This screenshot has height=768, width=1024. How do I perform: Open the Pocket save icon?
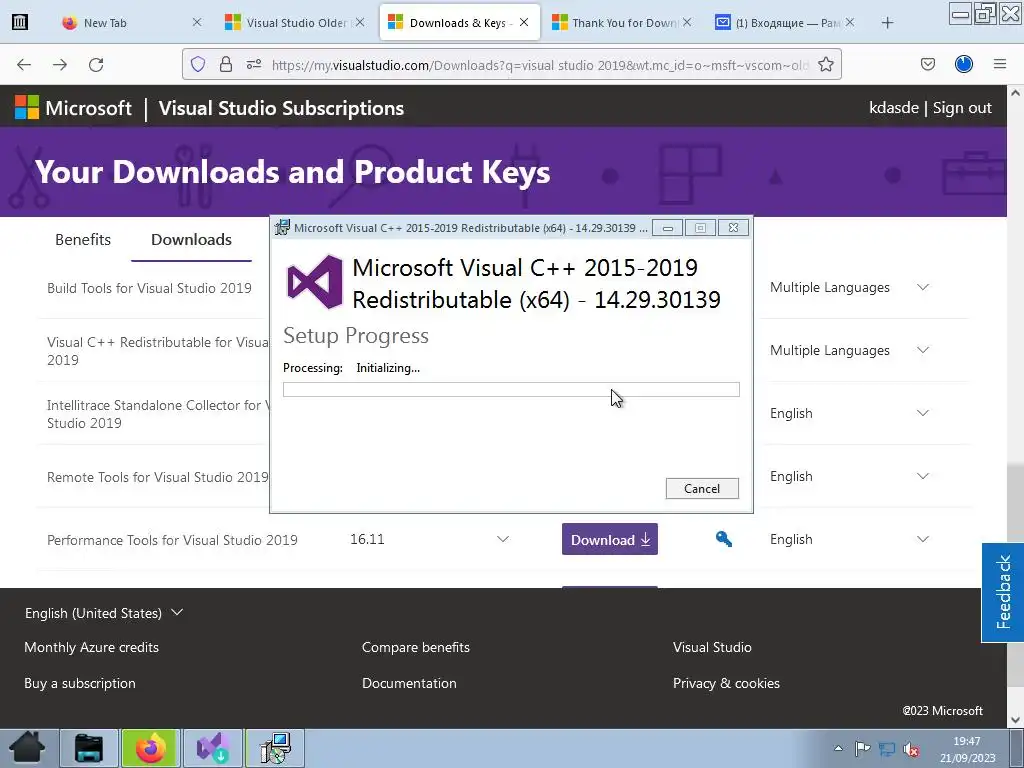click(x=927, y=64)
